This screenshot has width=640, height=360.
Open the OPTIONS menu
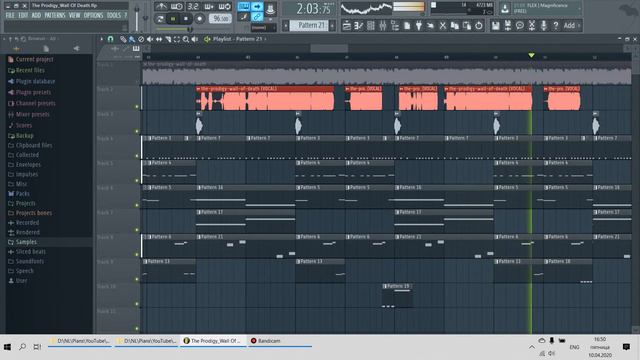pos(93,16)
